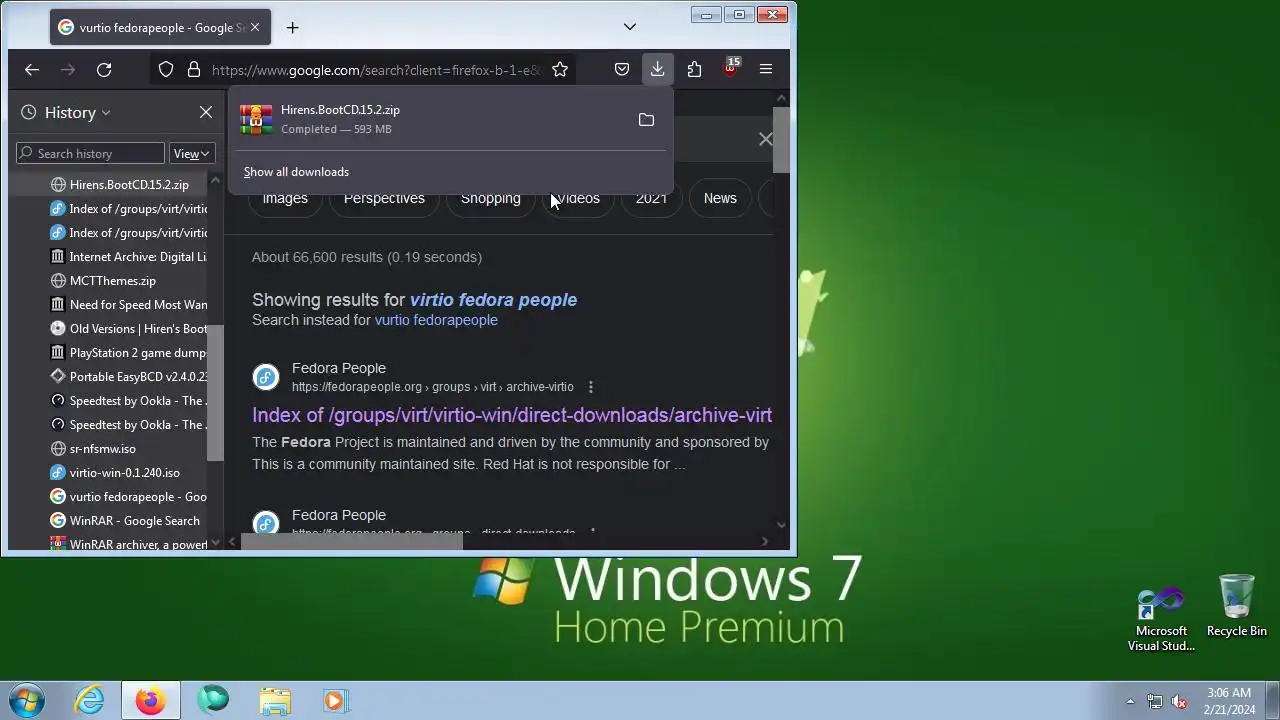Open Internet Archive: Digital Library history entry
The height and width of the screenshot is (720, 1280).
tap(128, 257)
